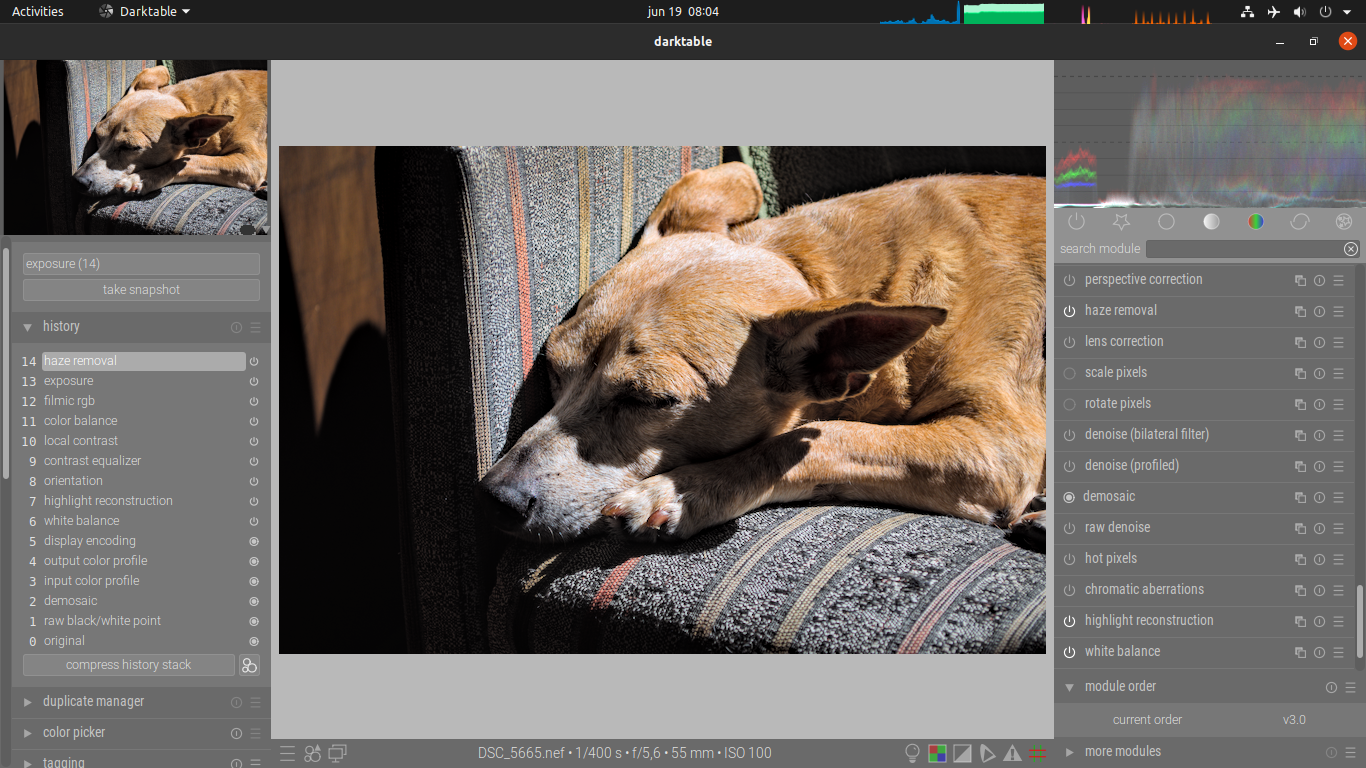This screenshot has height=768, width=1366.
Task: Open the correction modules group icon
Action: tap(1300, 222)
